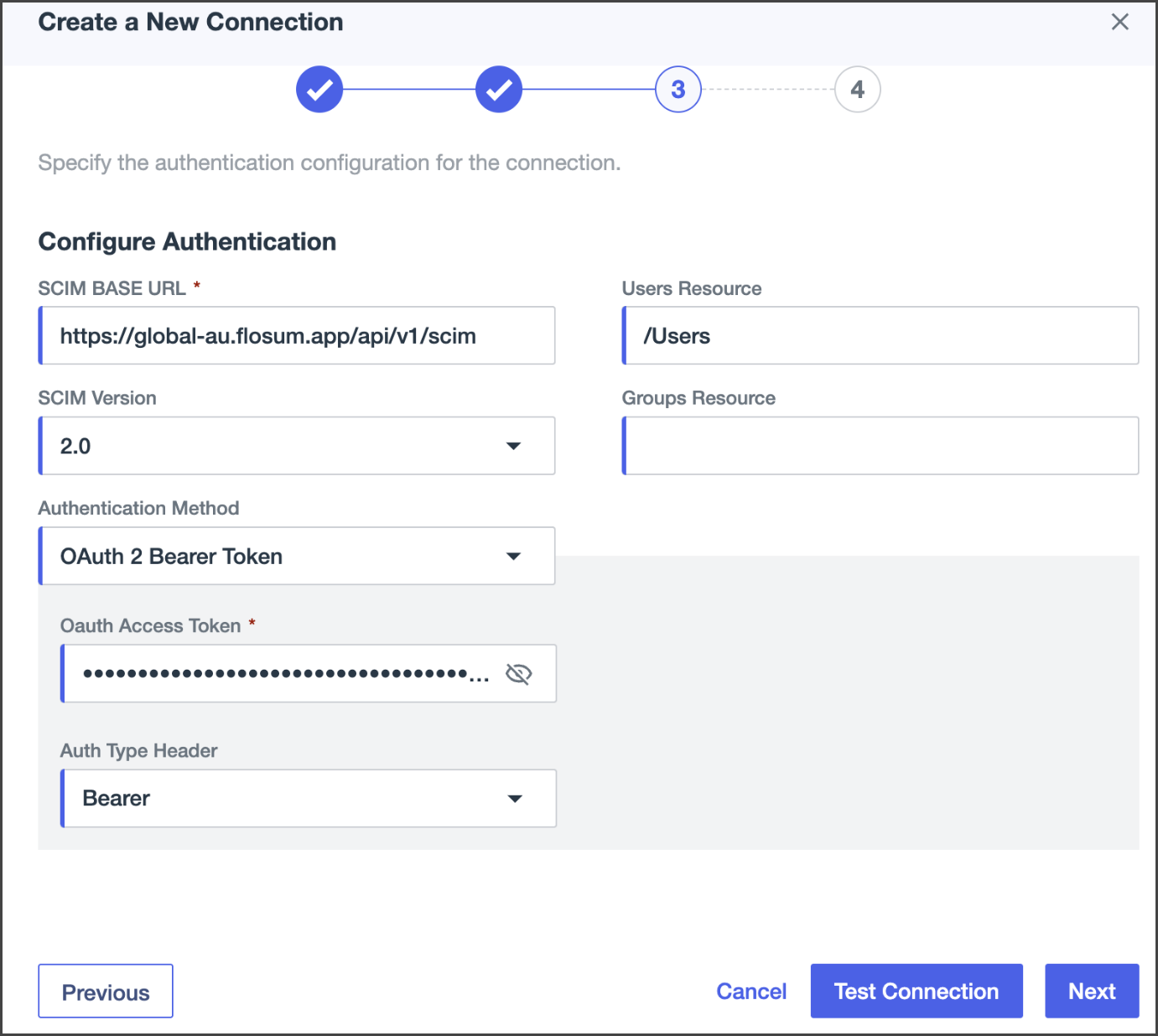Select the 2.0 SCIM version value
The height and width of the screenshot is (1036, 1158).
75,446
